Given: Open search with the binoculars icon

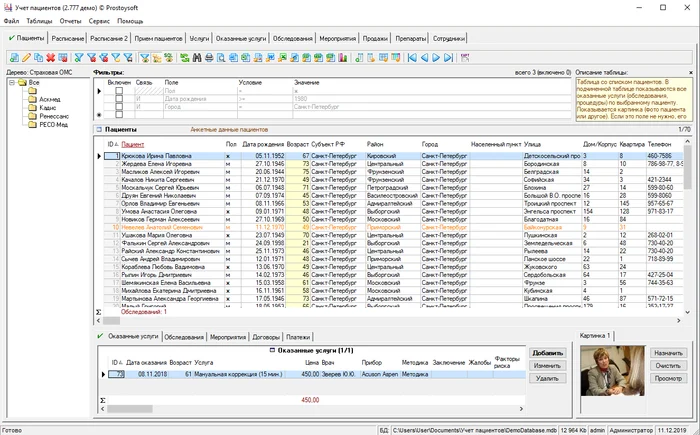Looking at the screenshot, I should (197, 58).
